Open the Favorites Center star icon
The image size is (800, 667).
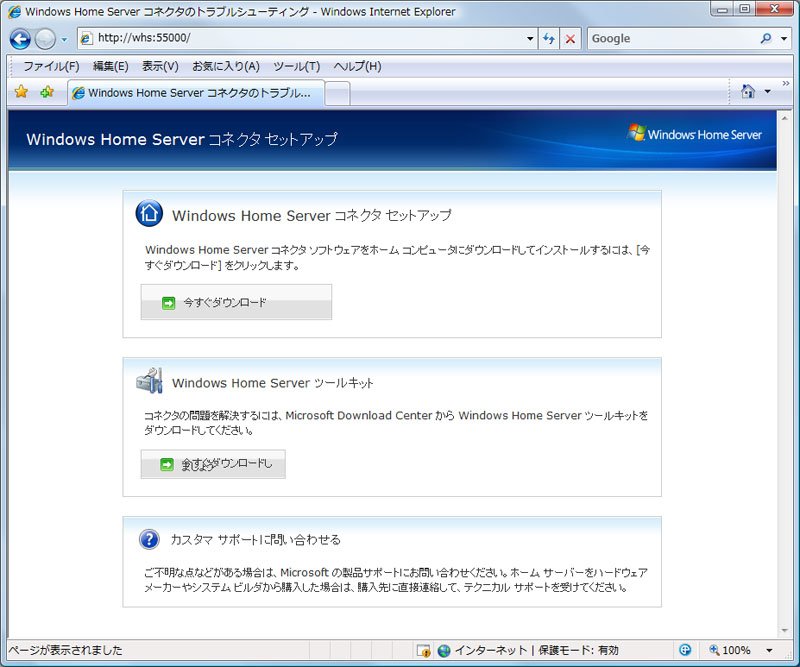[21, 92]
